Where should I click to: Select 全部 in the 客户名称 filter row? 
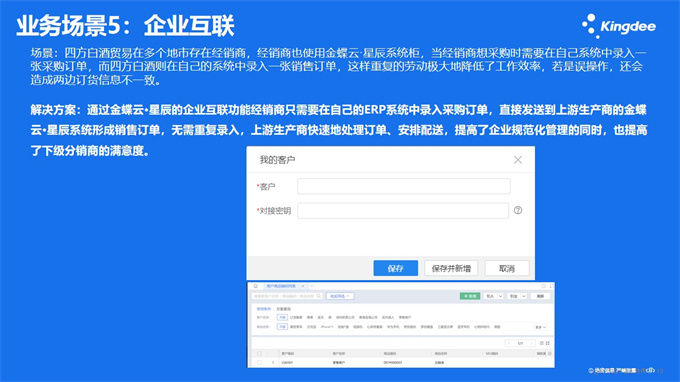coord(282,317)
